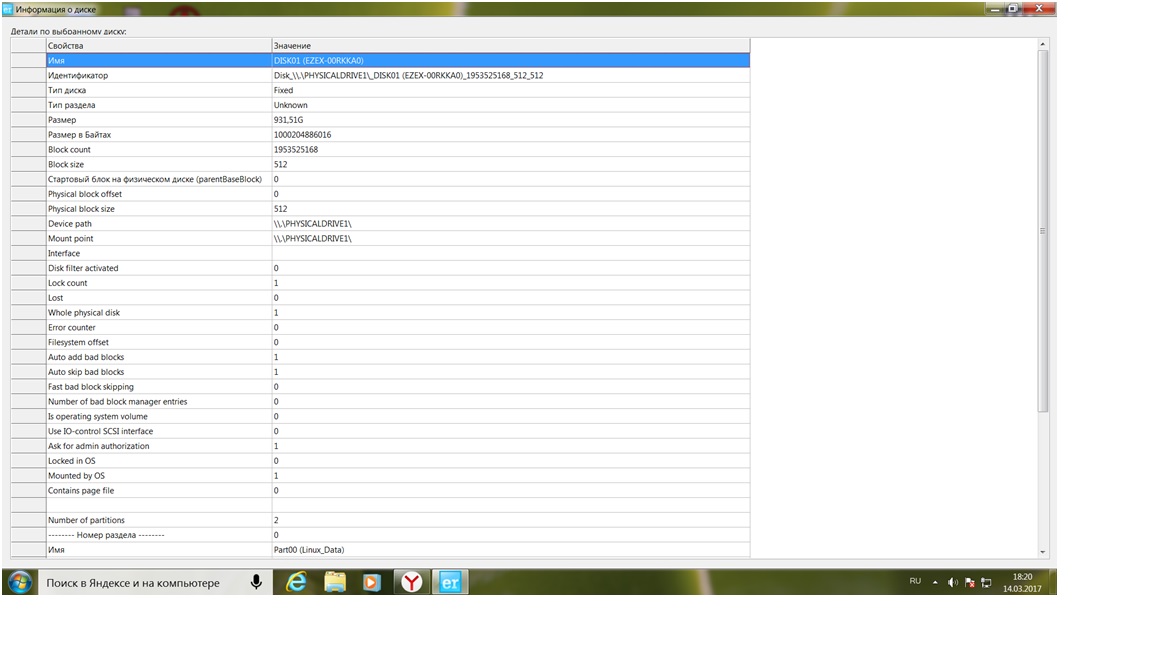Click the microphone icon in Yandex search
1152x648 pixels.
tap(256, 583)
